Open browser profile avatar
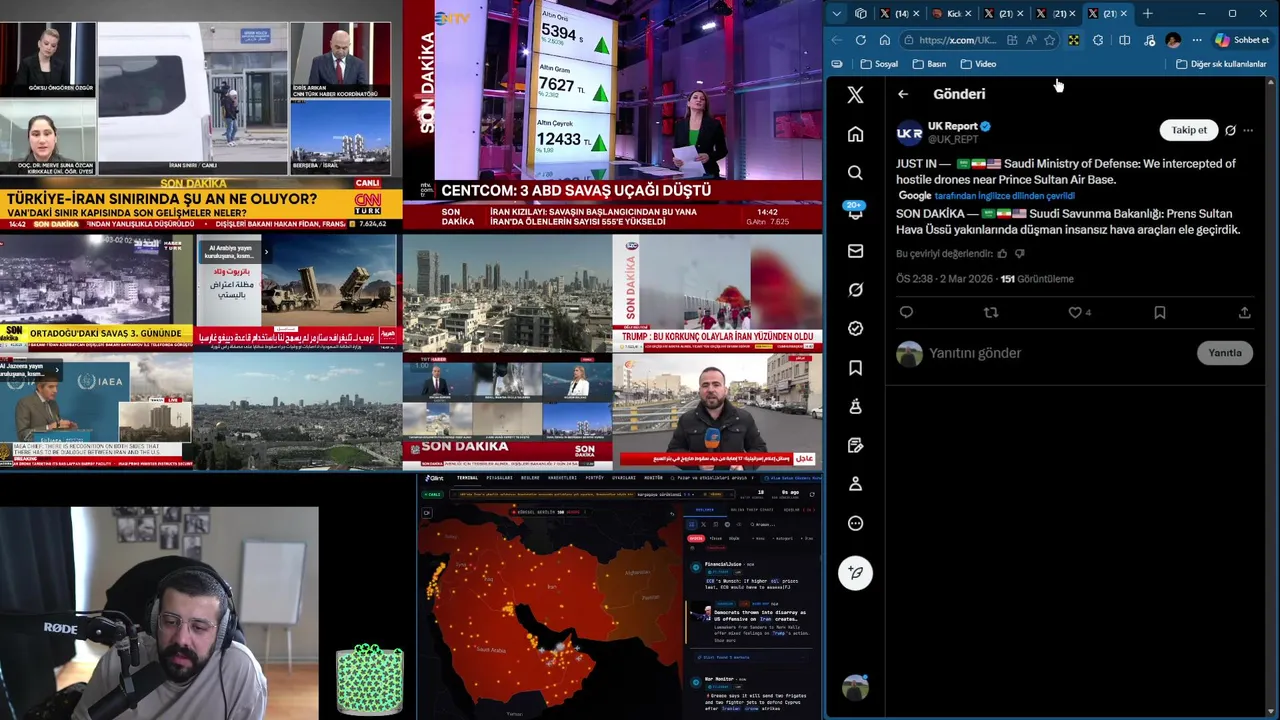 [x=1173, y=40]
